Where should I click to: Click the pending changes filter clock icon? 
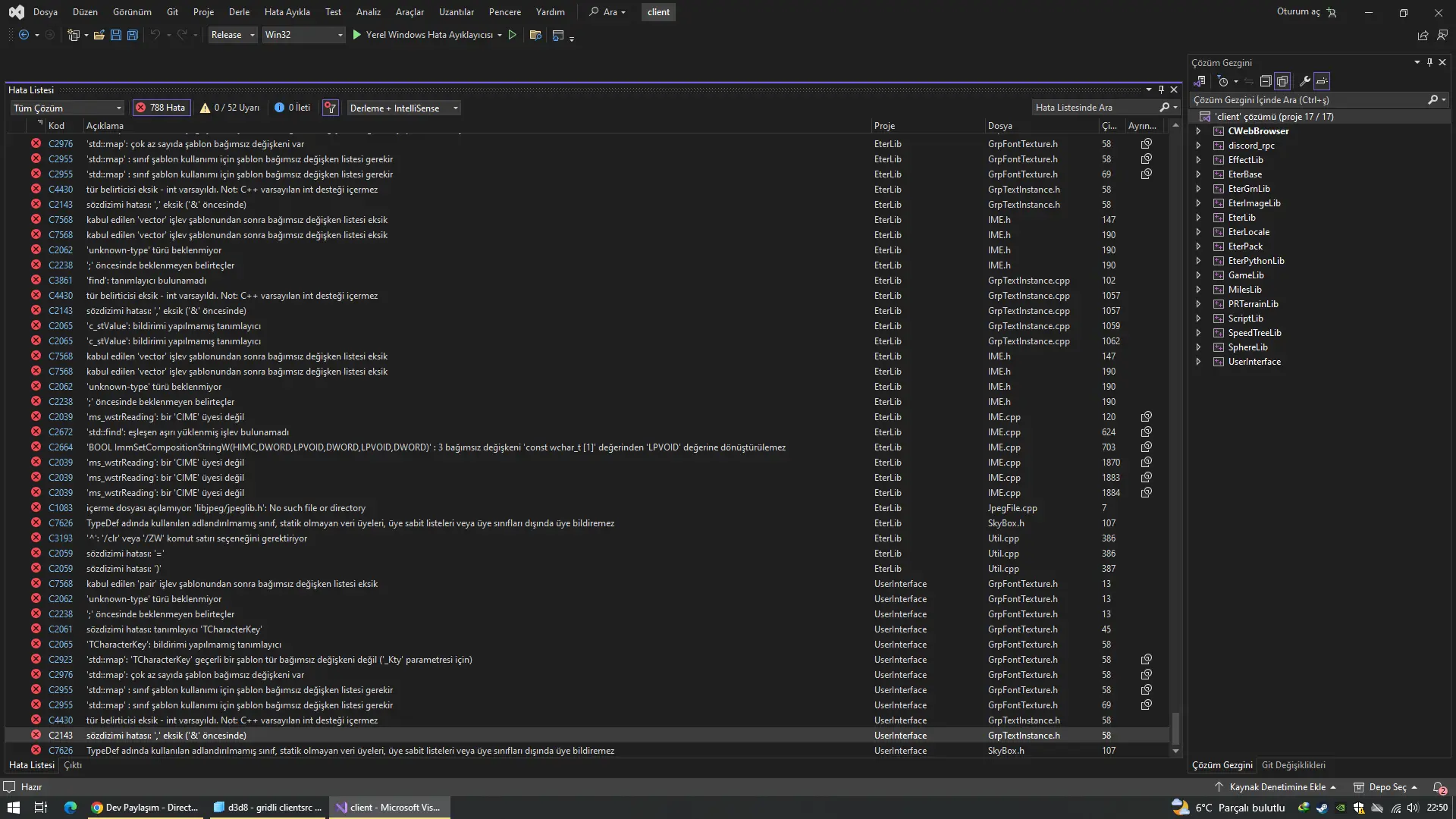[1222, 81]
